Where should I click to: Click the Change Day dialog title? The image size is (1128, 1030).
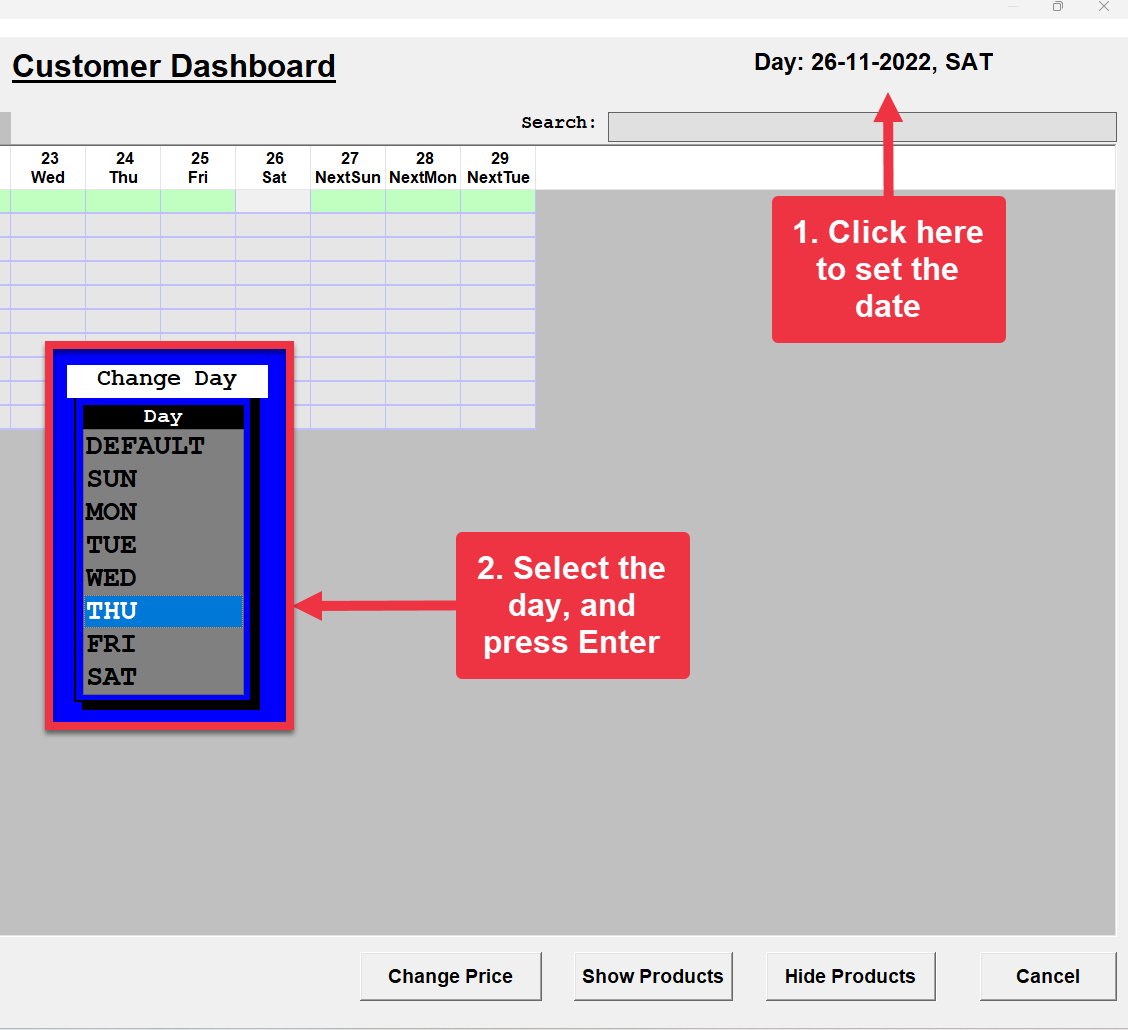pos(167,380)
